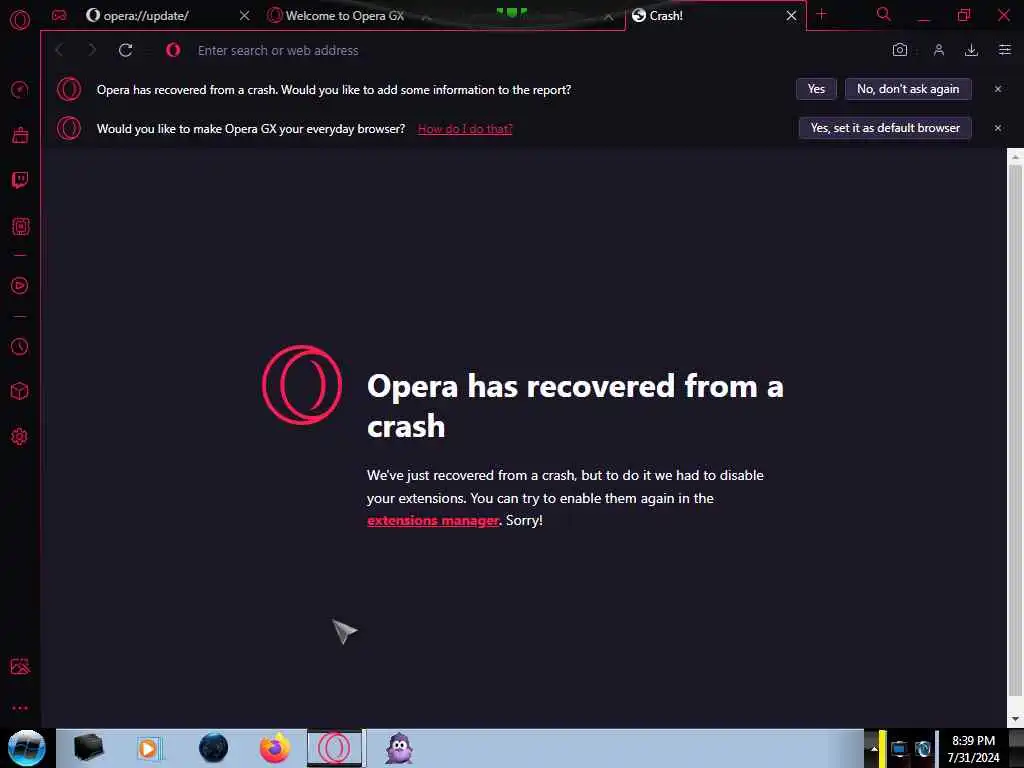Open the dark globe taskbar icon
This screenshot has width=1024, height=768.
214,748
